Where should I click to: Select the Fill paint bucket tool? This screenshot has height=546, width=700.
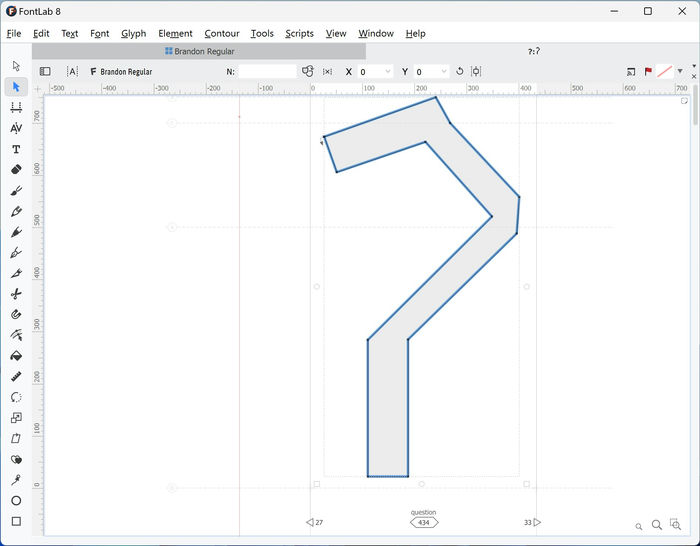[x=16, y=356]
